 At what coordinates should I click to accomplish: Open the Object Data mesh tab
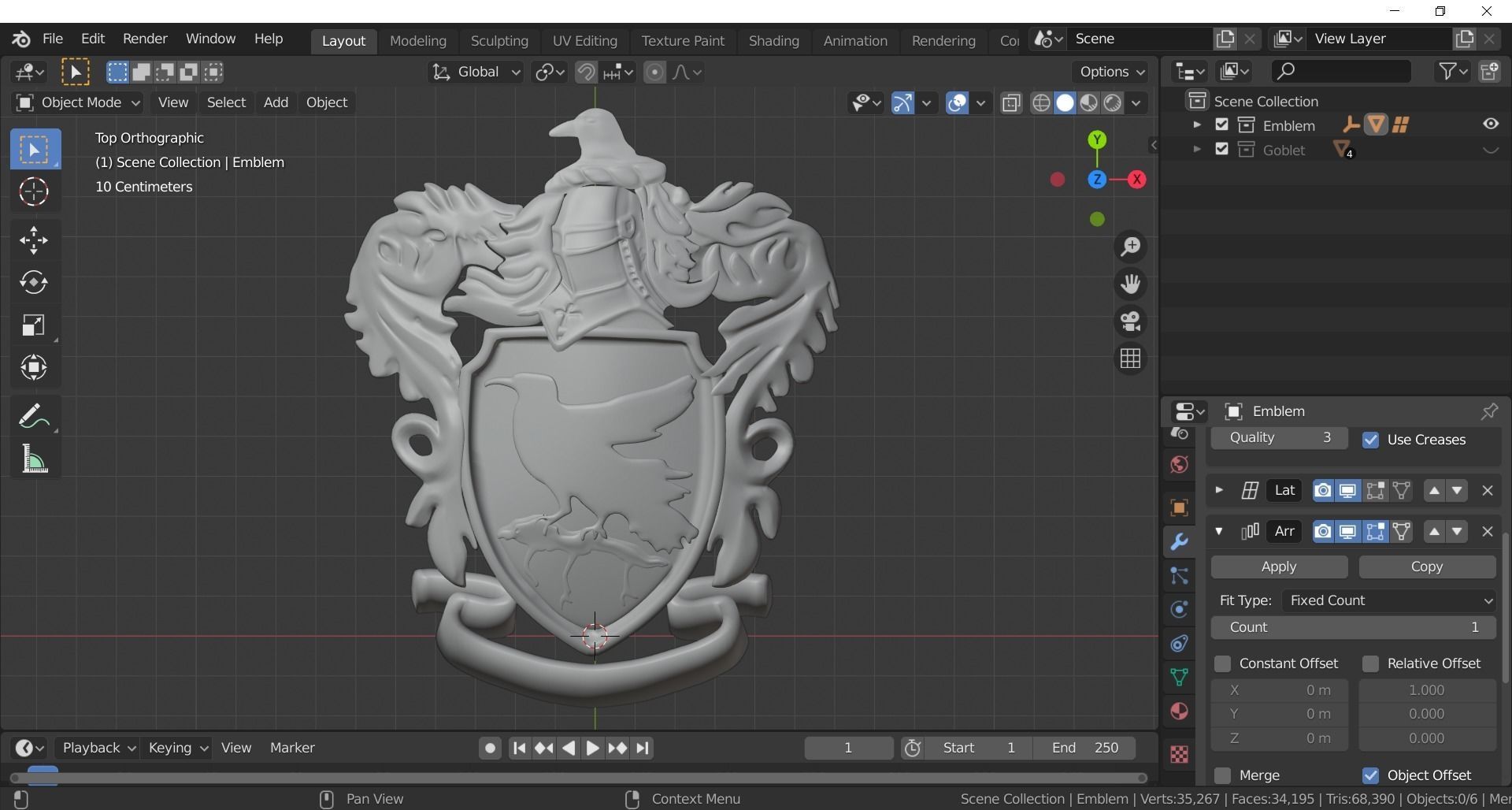[1179, 677]
